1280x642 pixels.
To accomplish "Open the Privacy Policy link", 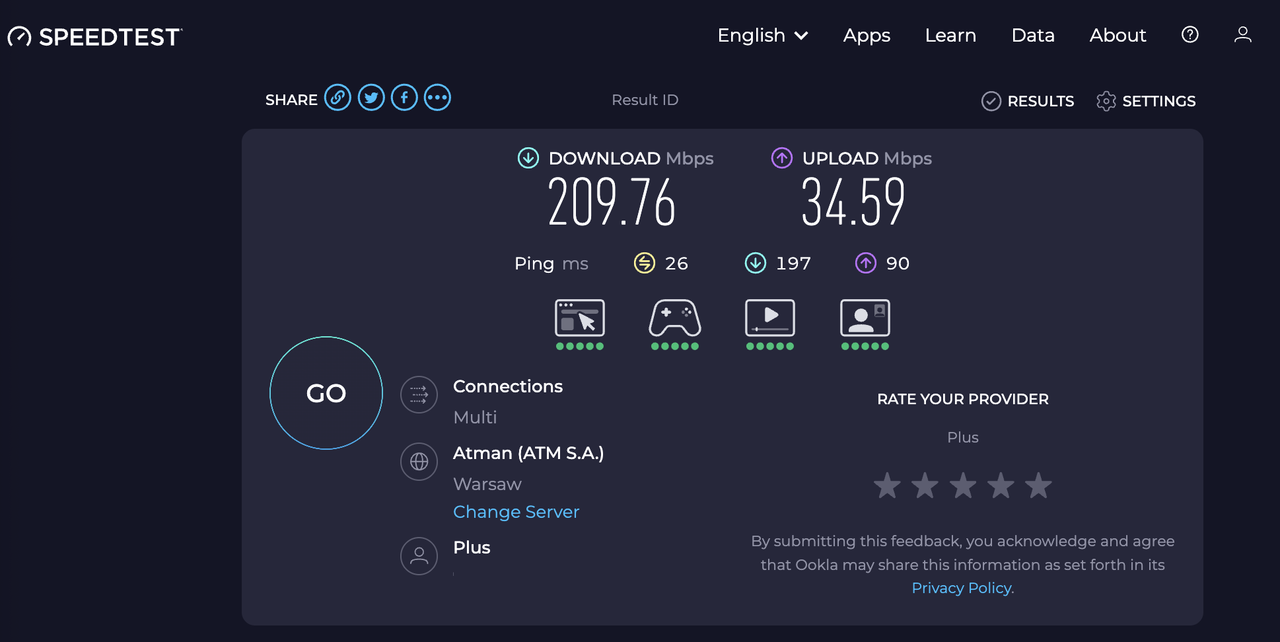I will coord(963,588).
